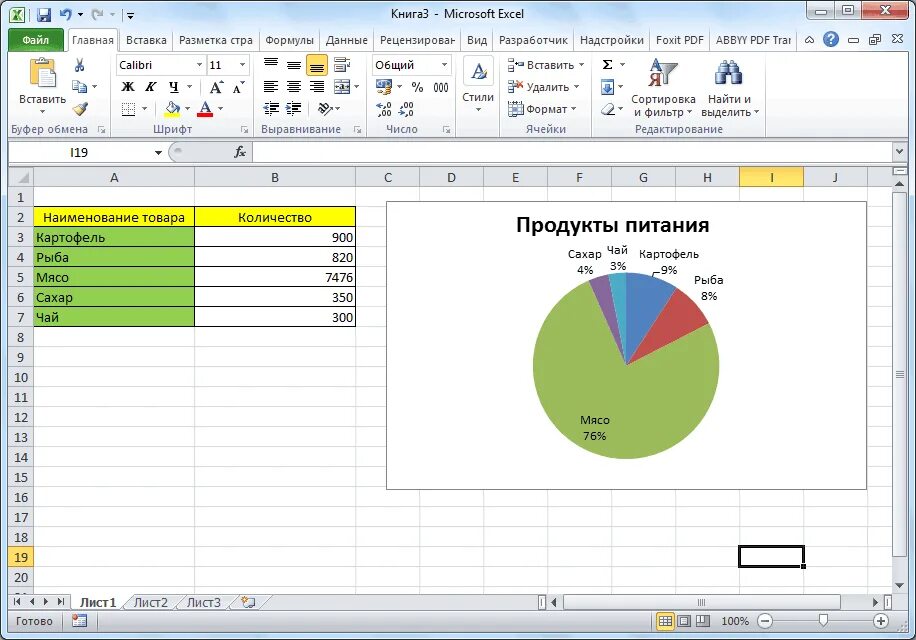The image size is (916, 640).
Task: Open the font color dropdown arrow
Action: 220,109
